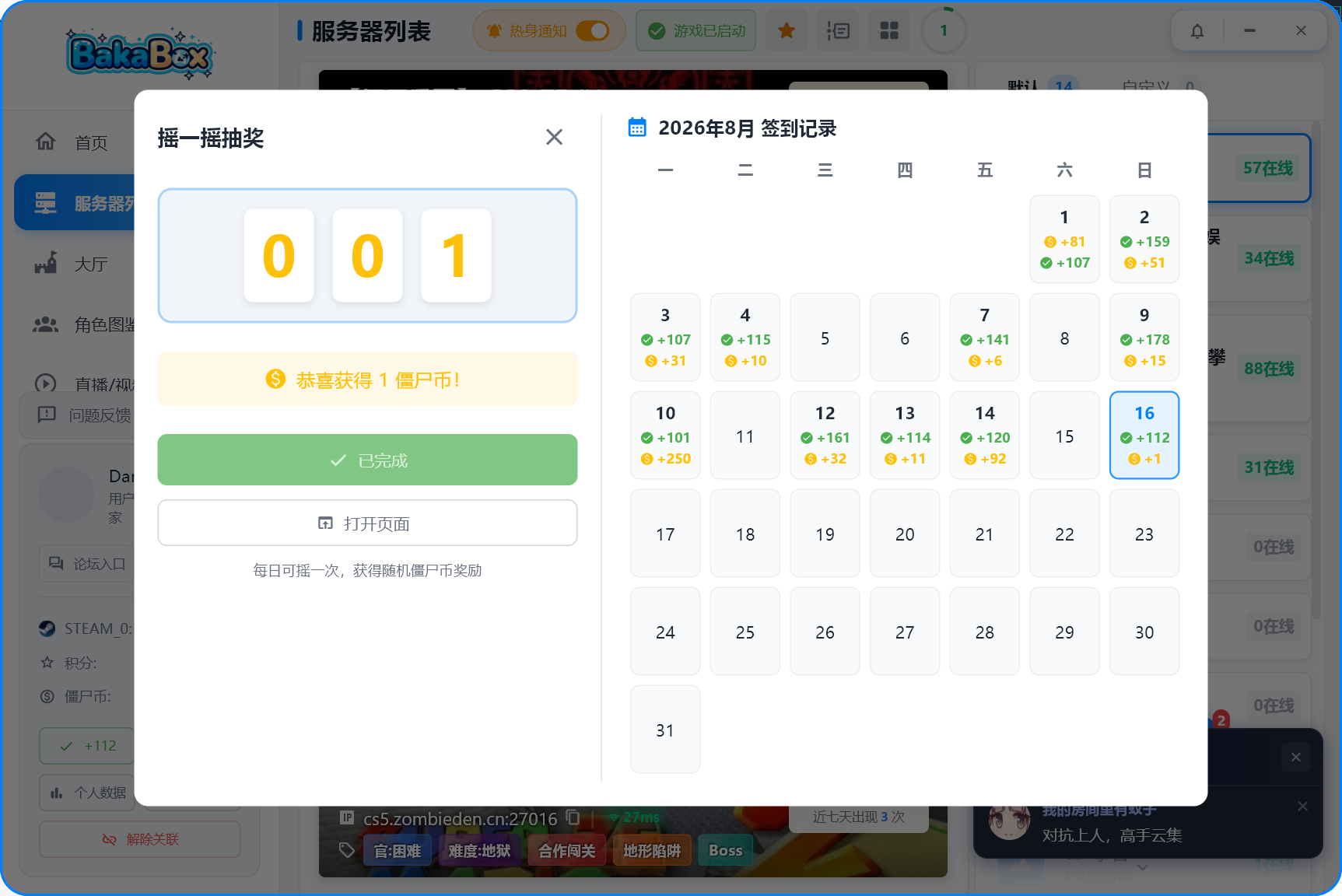Toggle the 热身通知 switch

tap(593, 31)
